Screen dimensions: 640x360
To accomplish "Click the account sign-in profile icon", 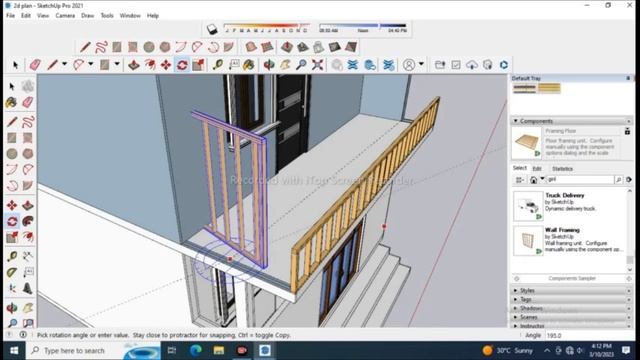I will click(409, 65).
